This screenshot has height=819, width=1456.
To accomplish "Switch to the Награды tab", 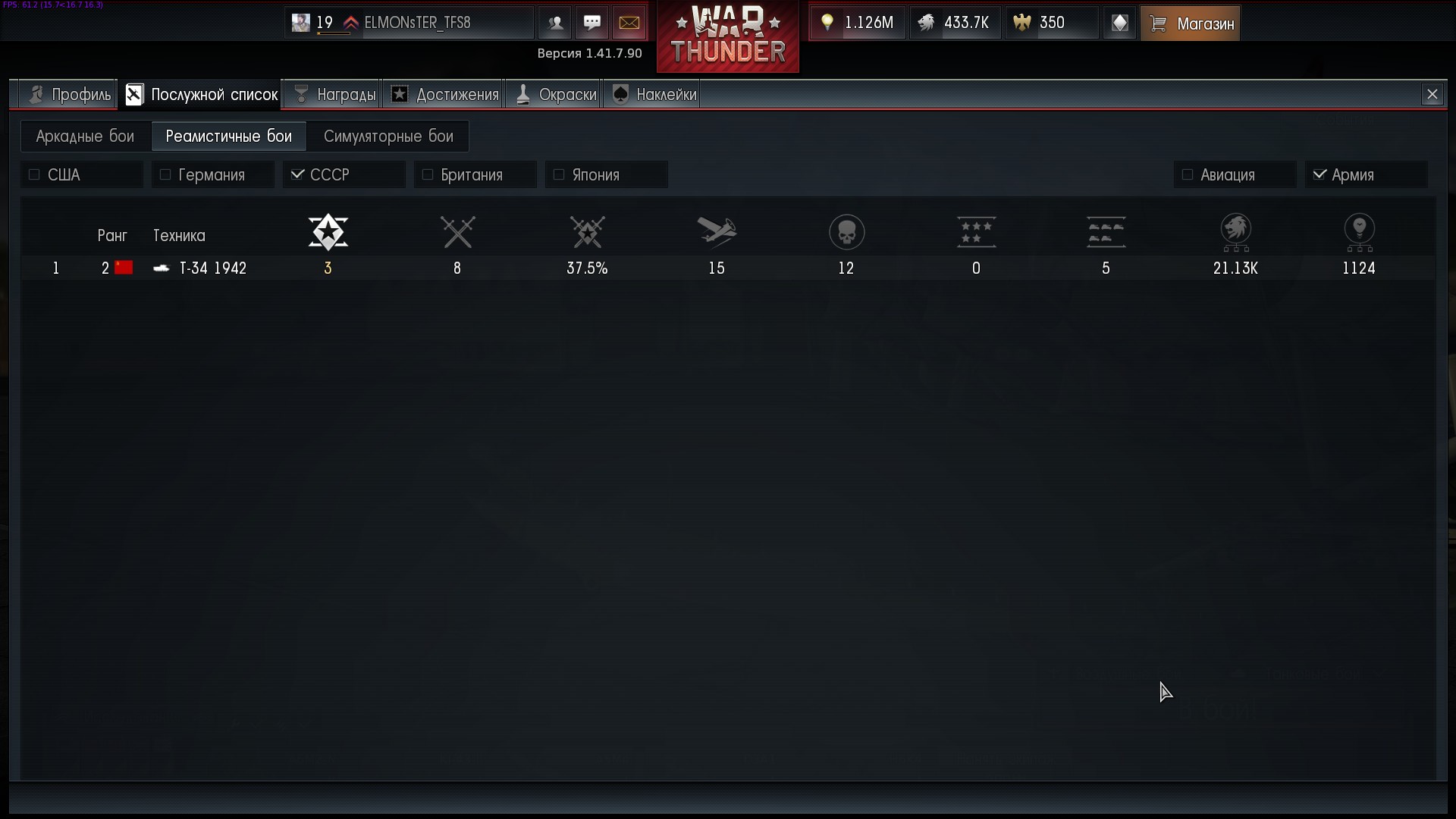I will [x=334, y=95].
